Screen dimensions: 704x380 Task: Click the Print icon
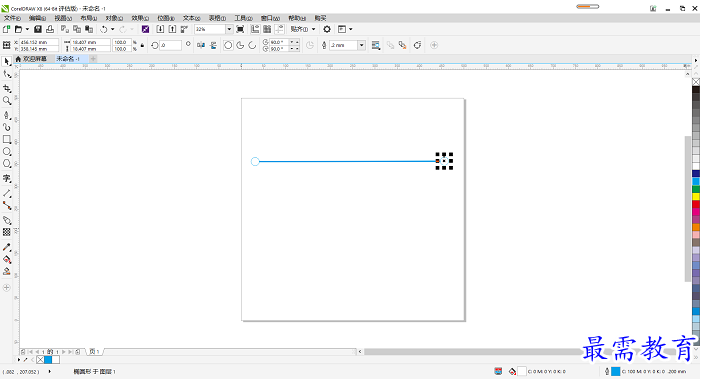pos(50,29)
